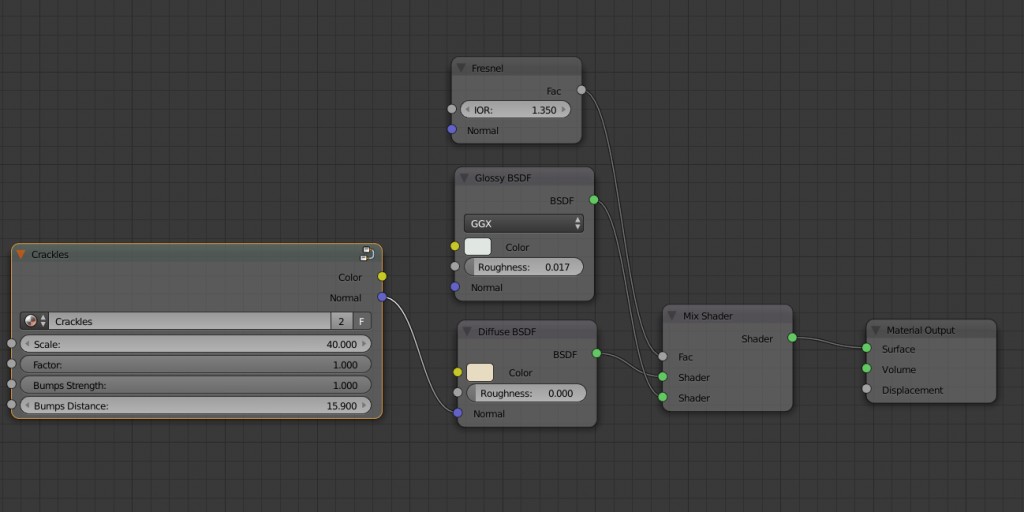The height and width of the screenshot is (512, 1024).
Task: Open the Glossy BSDF color swatch
Action: pyautogui.click(x=478, y=247)
